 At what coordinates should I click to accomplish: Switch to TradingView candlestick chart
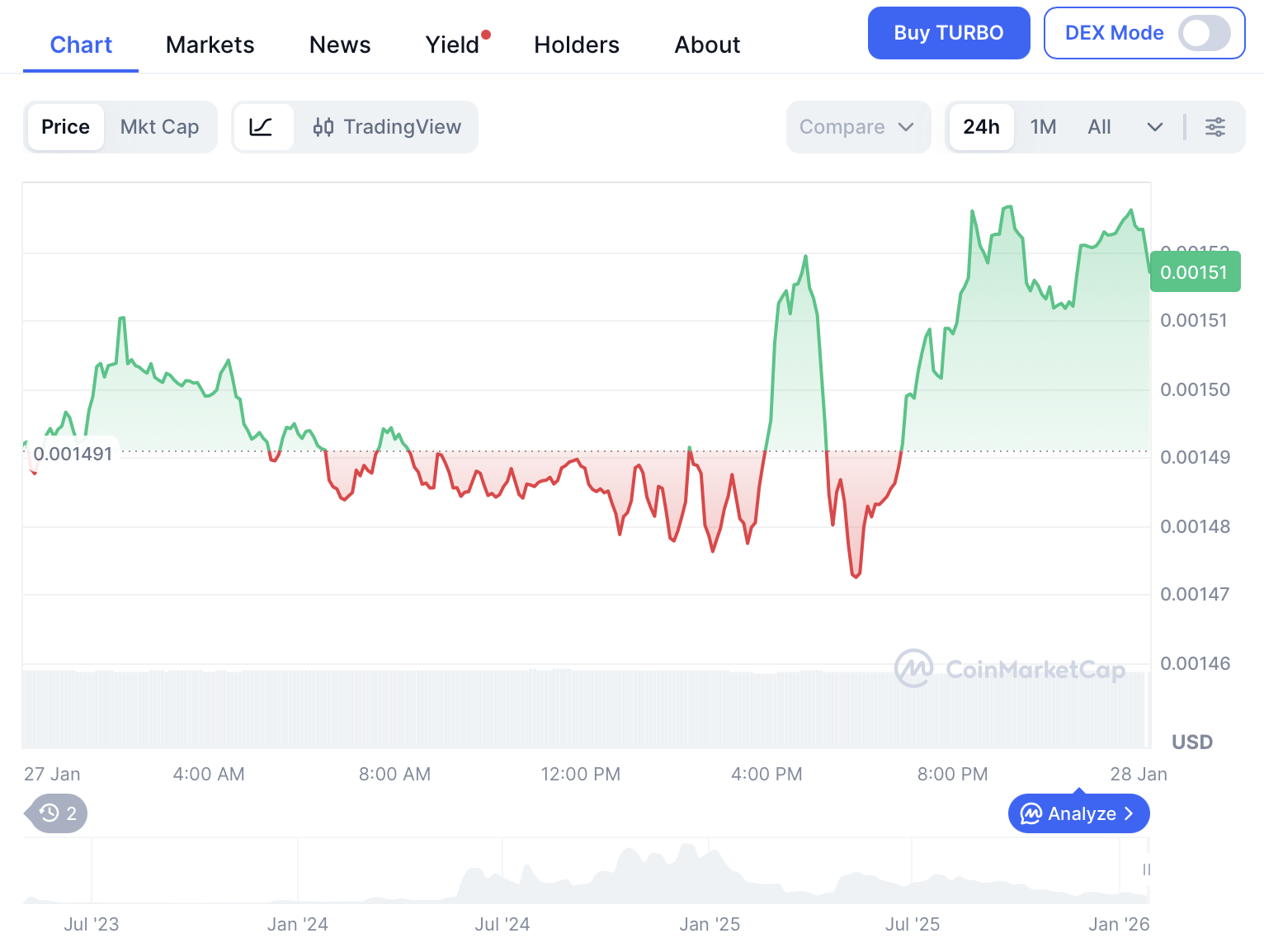pos(387,127)
